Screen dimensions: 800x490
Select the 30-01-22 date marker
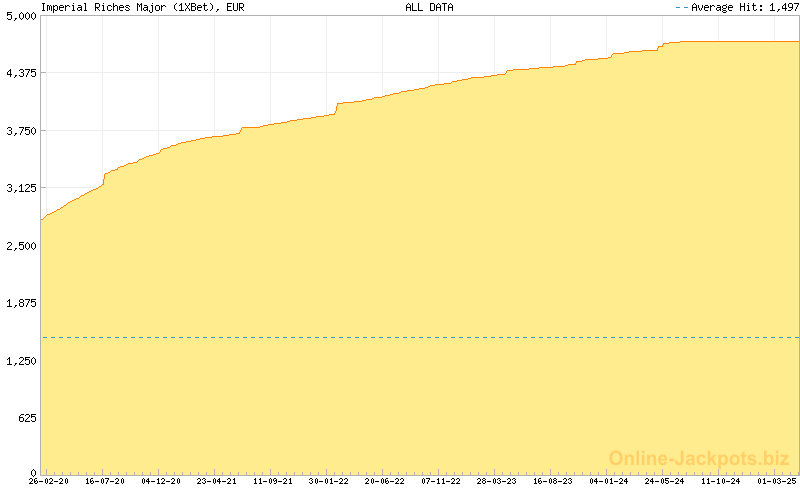329,481
